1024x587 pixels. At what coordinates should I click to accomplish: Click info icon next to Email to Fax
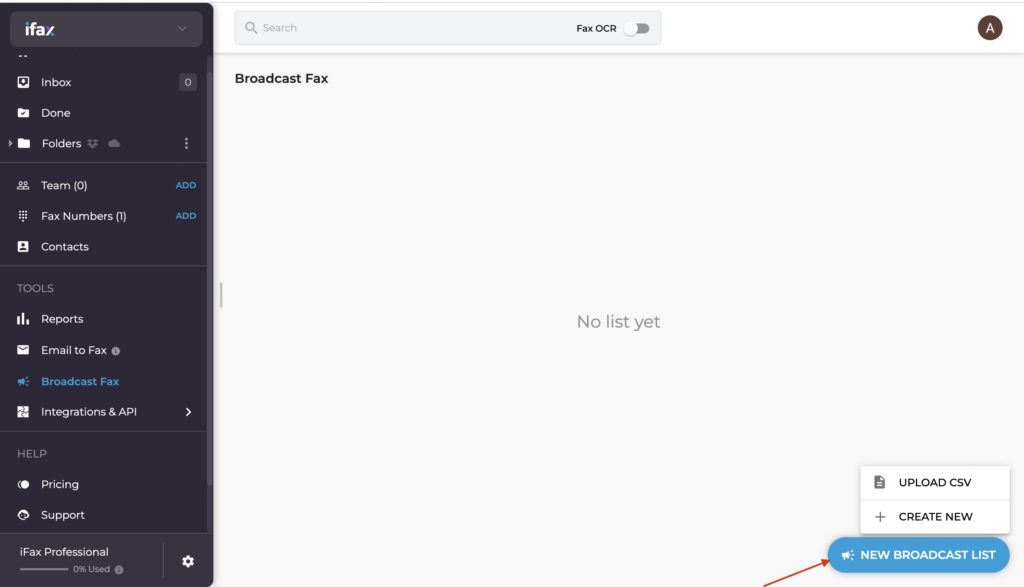[116, 351]
